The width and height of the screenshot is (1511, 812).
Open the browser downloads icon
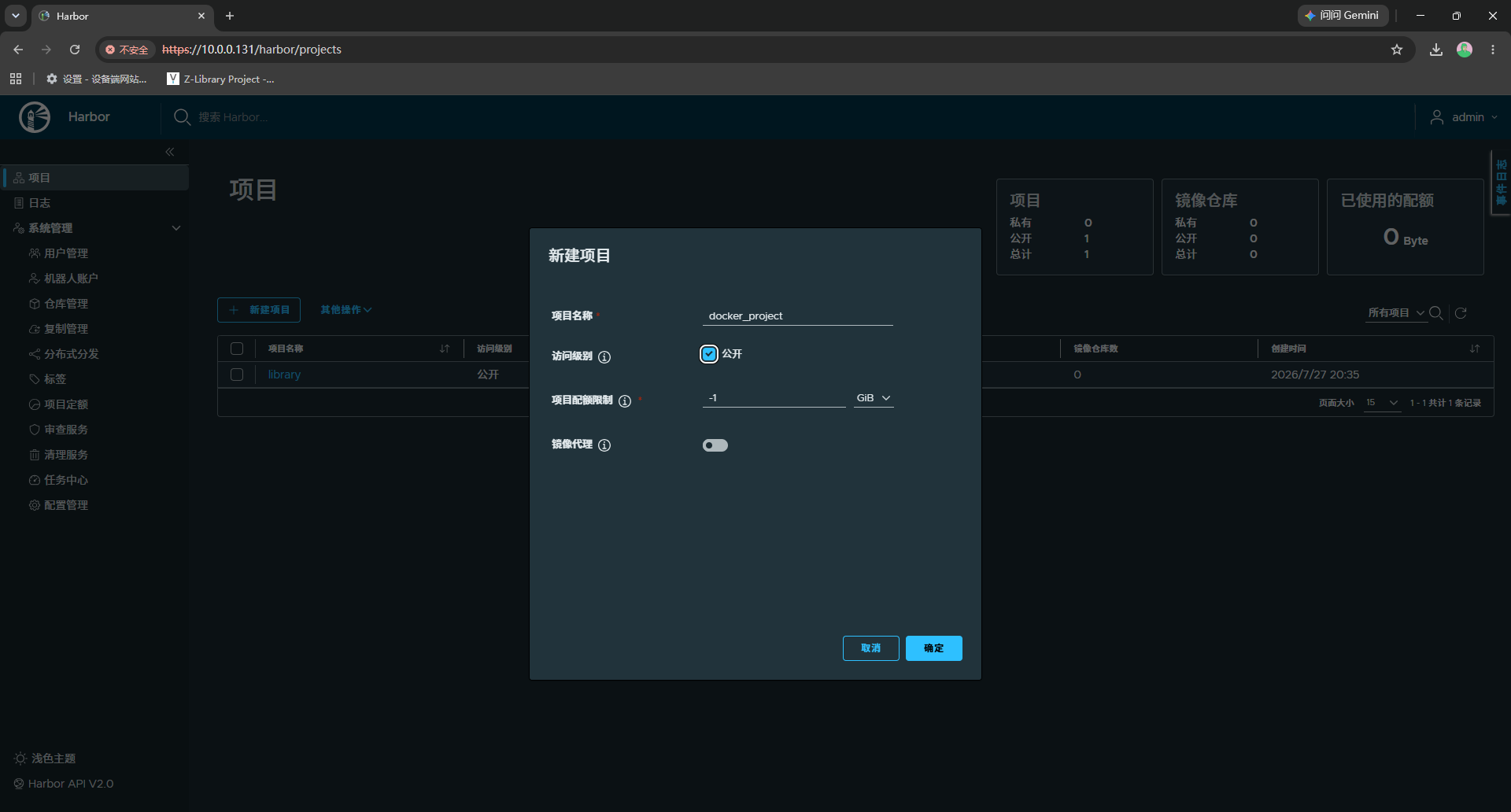pos(1436,50)
